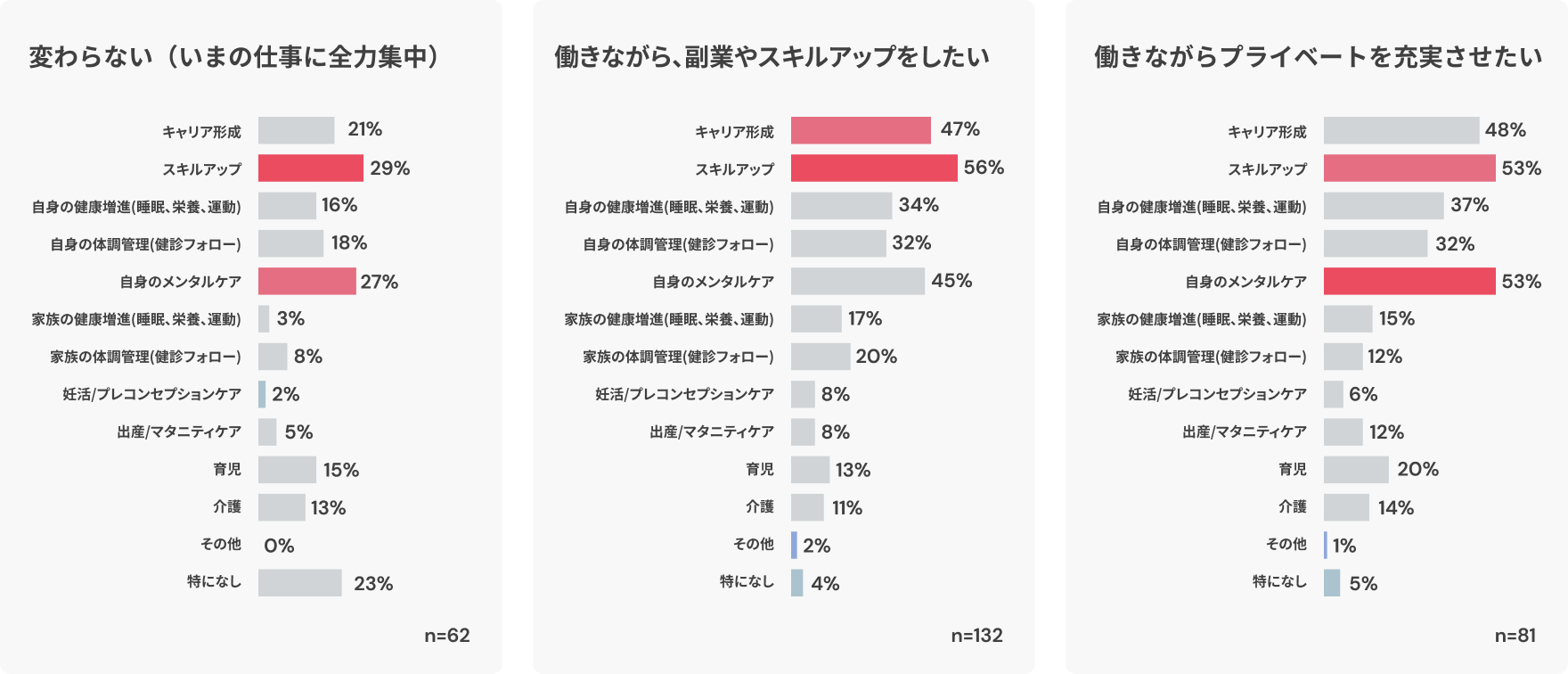The height and width of the screenshot is (674, 1568).
Task: Click the 5% 特になし bar in right chart
Action: pyautogui.click(x=1331, y=583)
